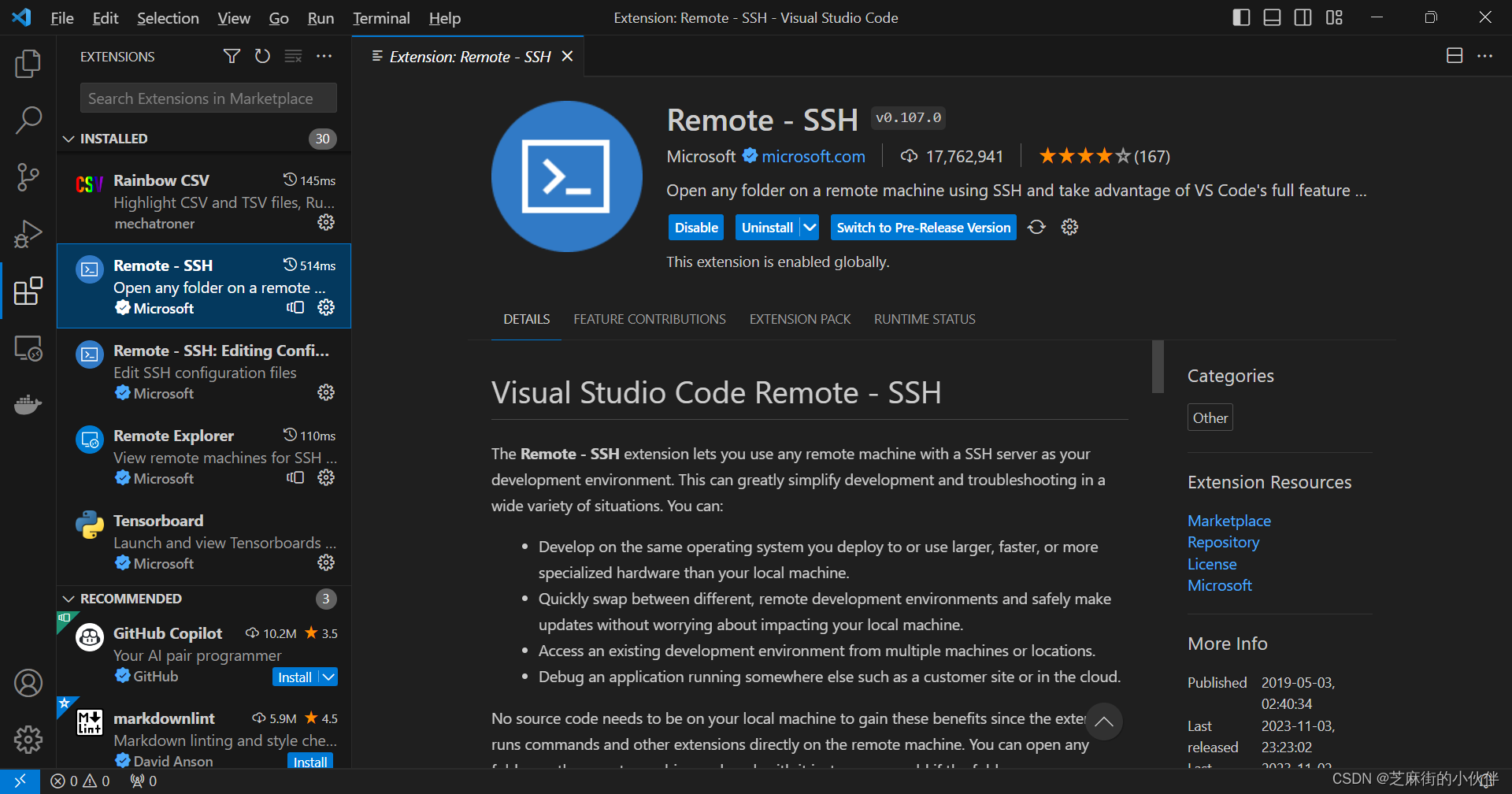Open manage gear for Remote - SSH: Editing Config

point(326,392)
